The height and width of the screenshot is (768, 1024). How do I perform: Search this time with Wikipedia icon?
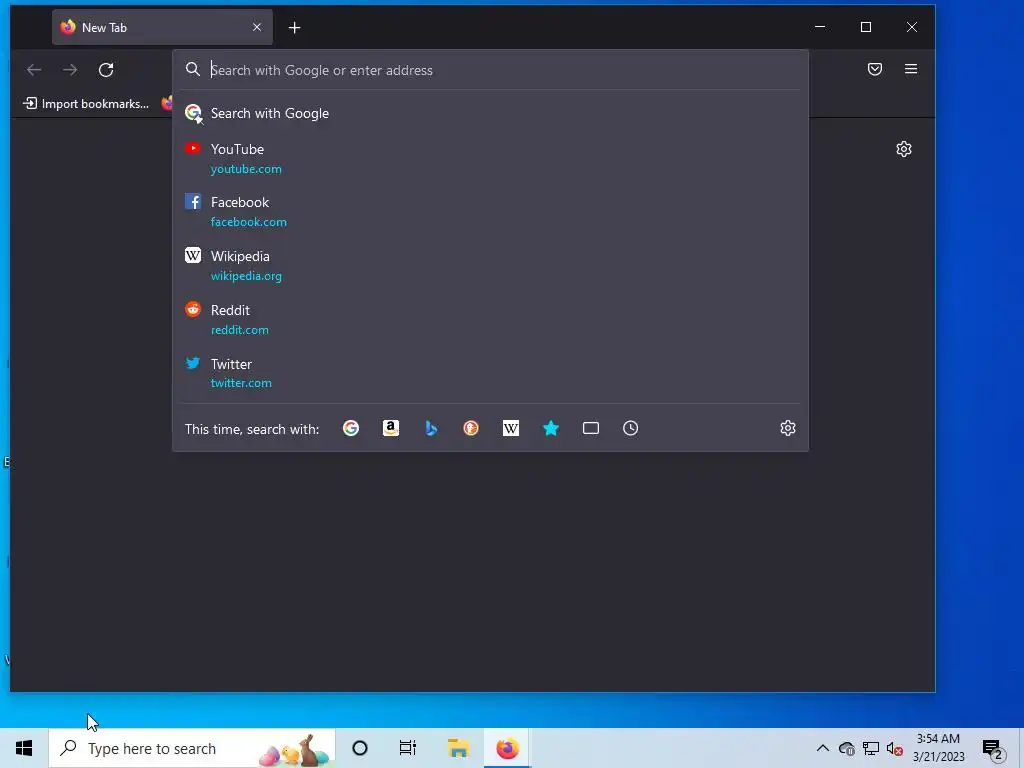511,428
